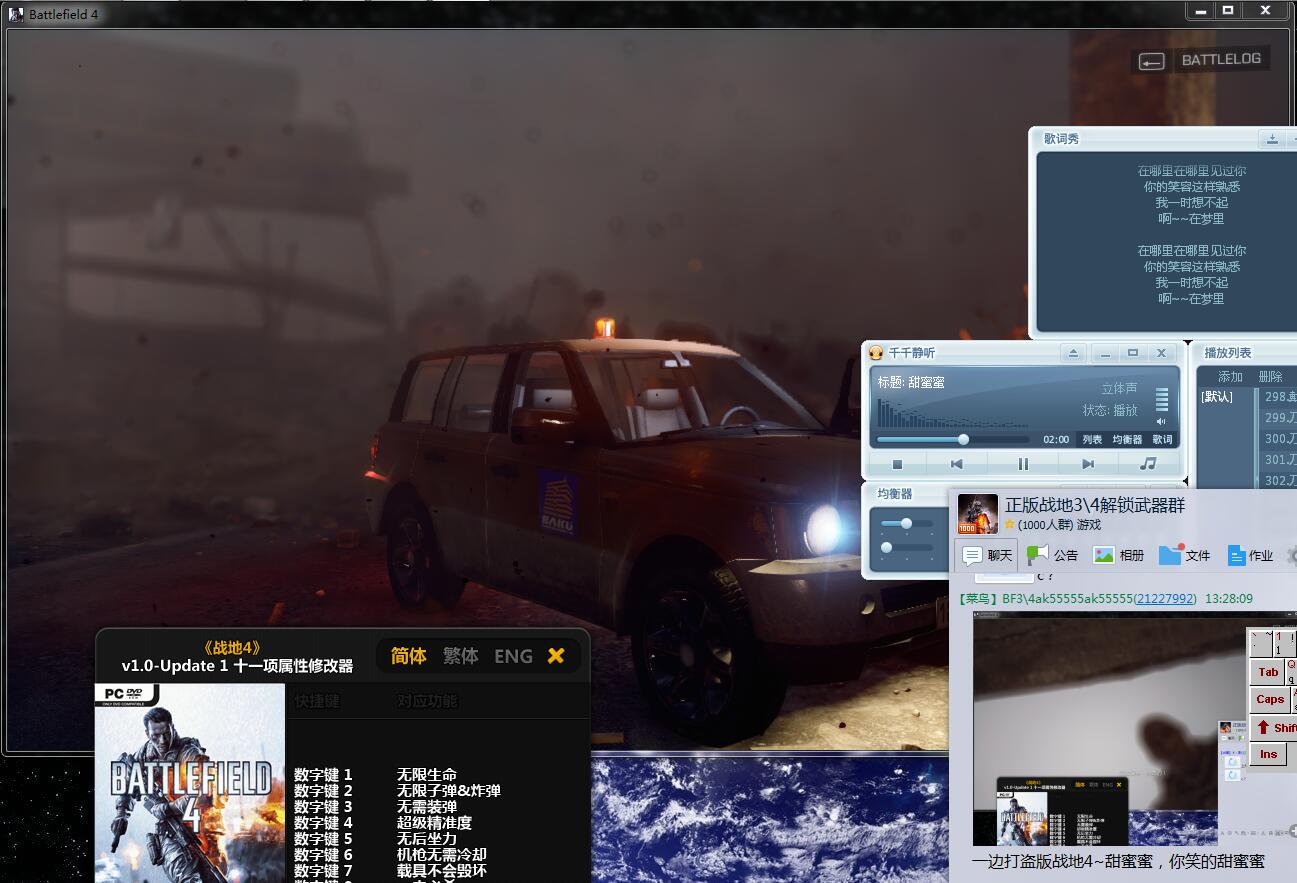Click the BATTLELOG back arrow icon
The width and height of the screenshot is (1297, 883).
1151,61
